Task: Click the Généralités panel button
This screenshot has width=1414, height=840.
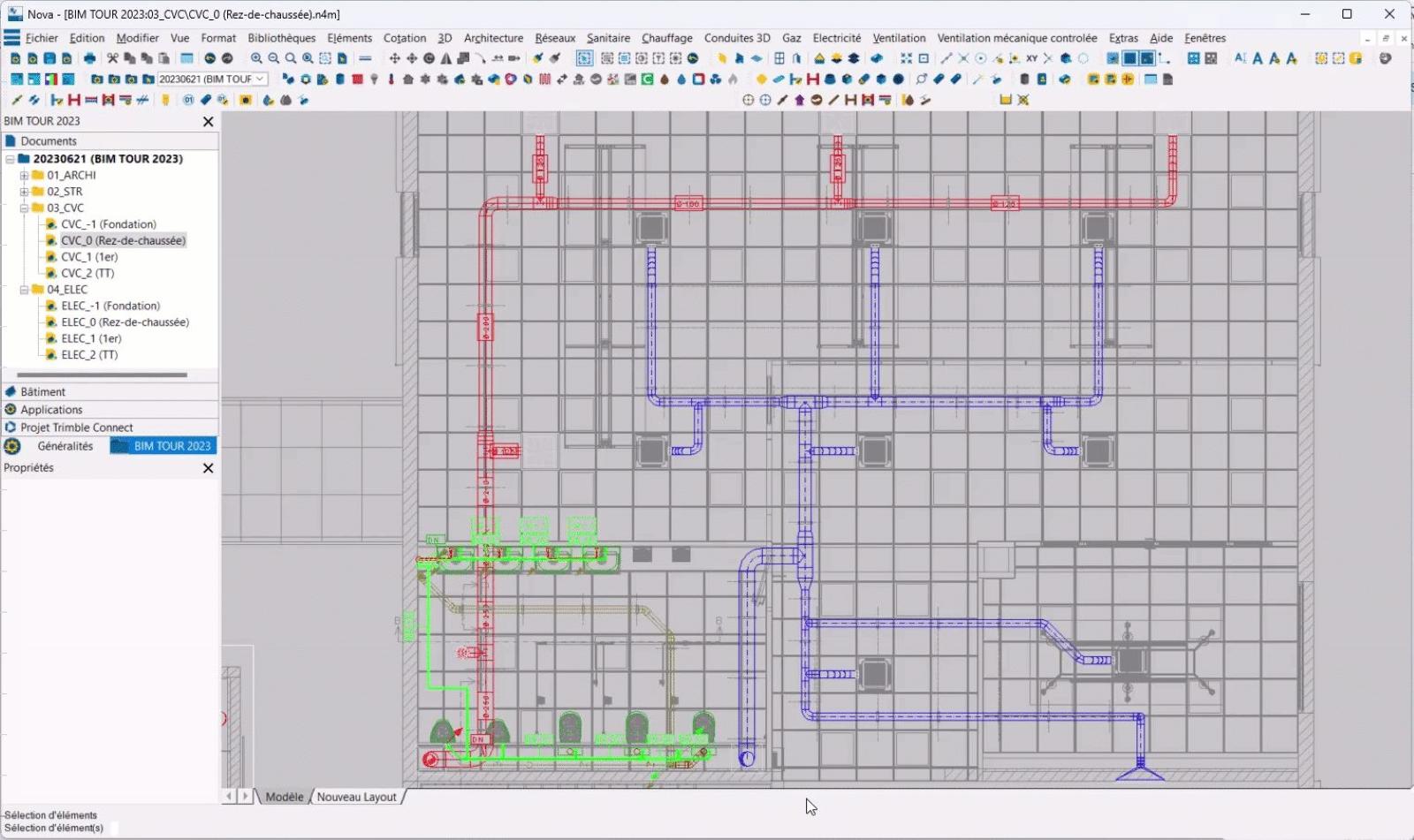Action: point(65,446)
